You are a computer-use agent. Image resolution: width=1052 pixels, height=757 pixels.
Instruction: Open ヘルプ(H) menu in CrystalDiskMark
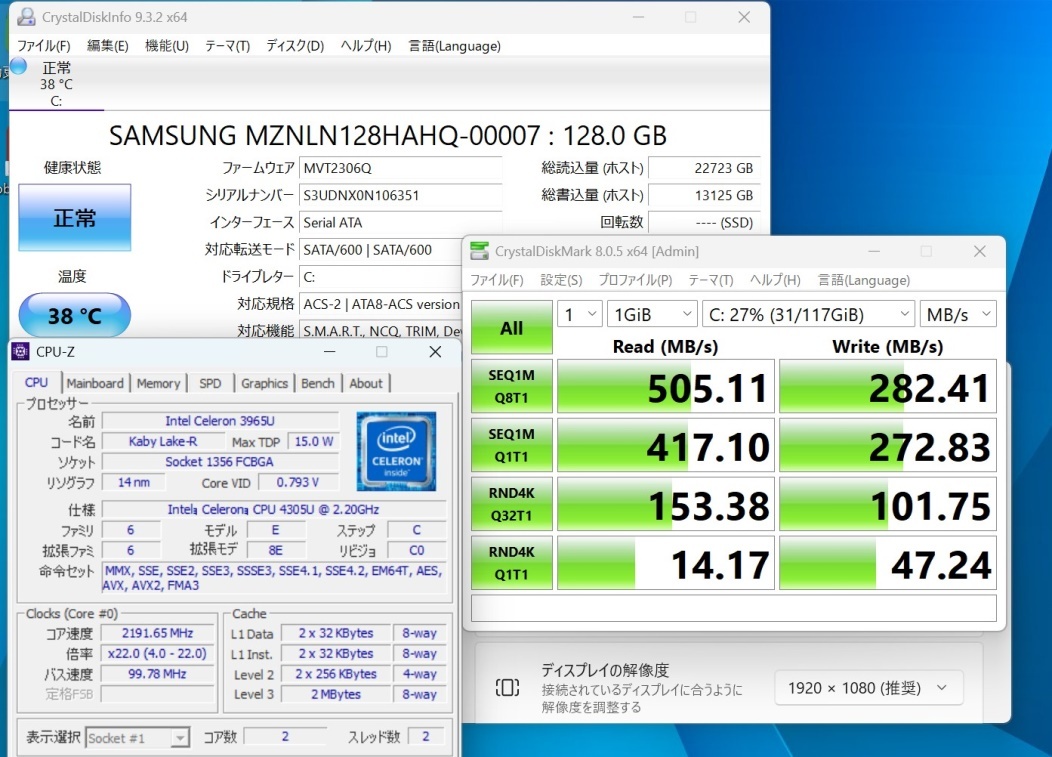(x=775, y=280)
